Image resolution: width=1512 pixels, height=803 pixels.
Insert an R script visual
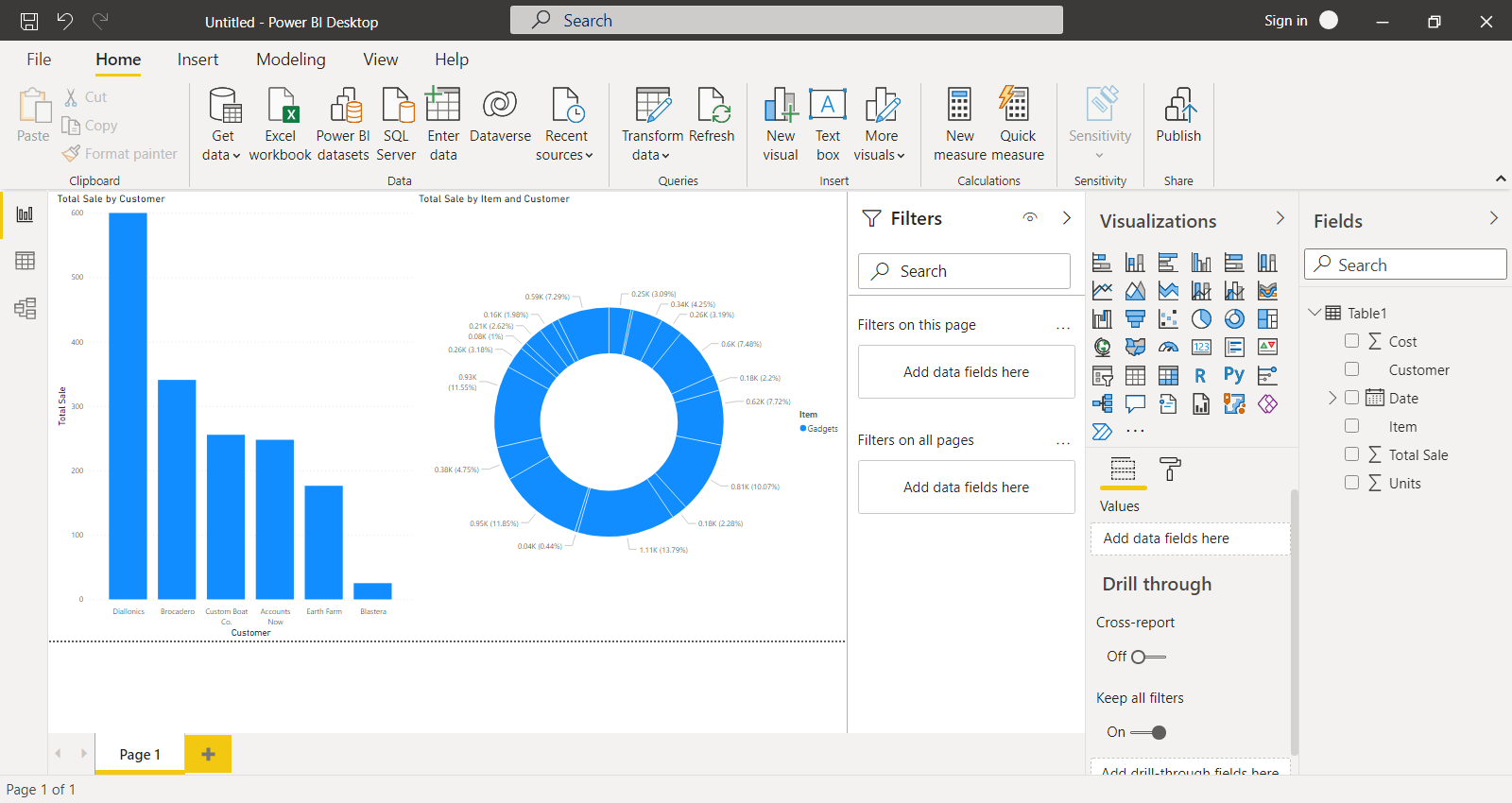(1201, 376)
